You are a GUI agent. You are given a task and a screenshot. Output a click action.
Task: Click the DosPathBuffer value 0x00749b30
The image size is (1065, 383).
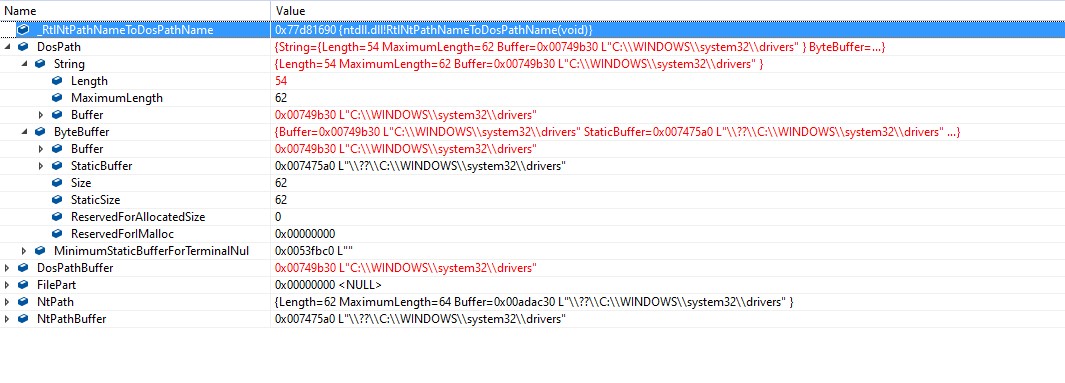pos(406,268)
